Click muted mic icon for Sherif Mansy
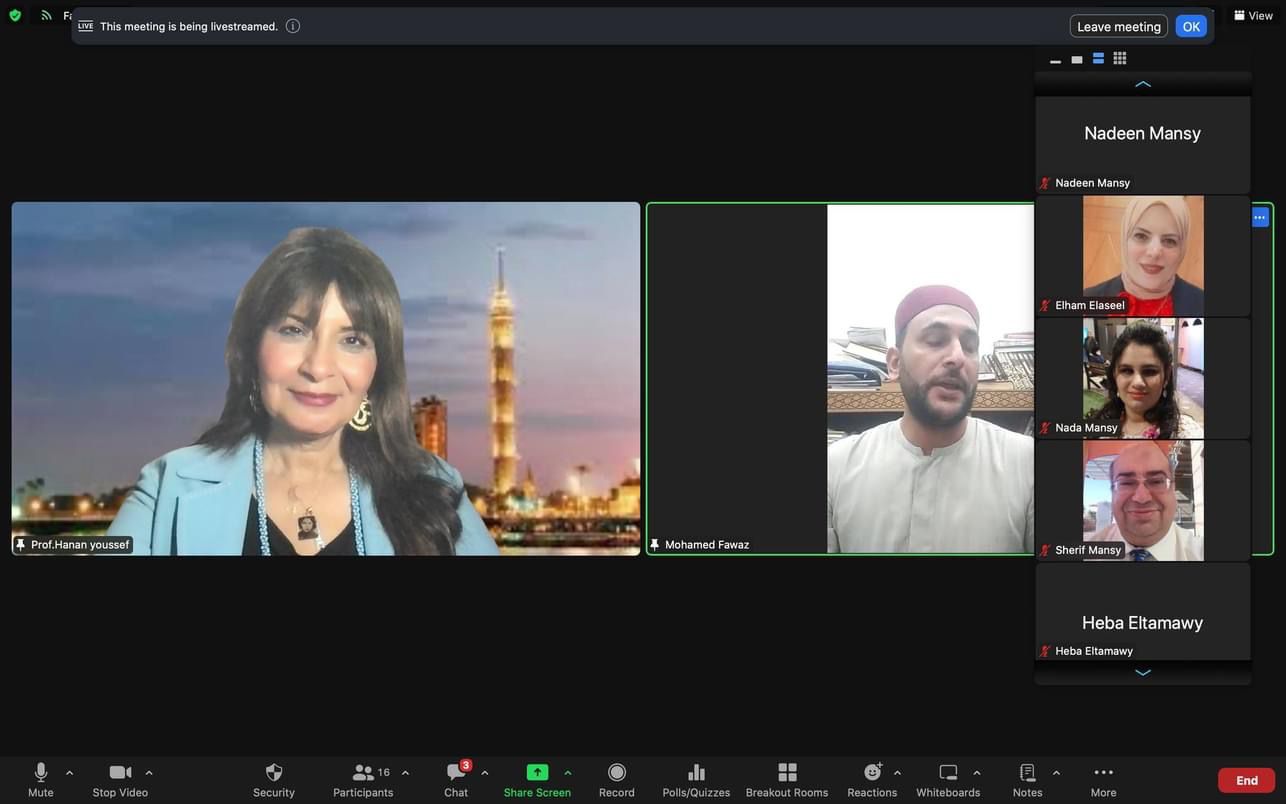Viewport: 1286px width, 804px height. [x=1045, y=551]
